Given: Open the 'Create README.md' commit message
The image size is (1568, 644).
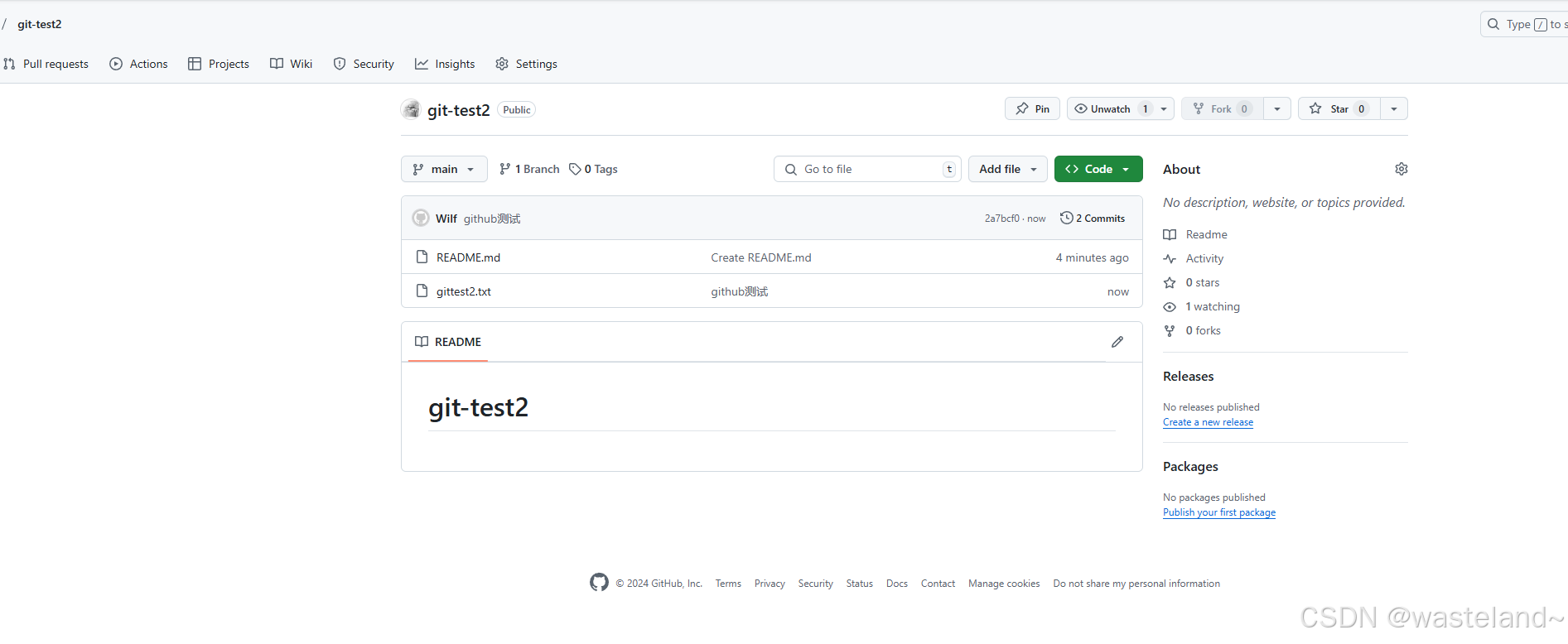Looking at the screenshot, I should click(761, 257).
